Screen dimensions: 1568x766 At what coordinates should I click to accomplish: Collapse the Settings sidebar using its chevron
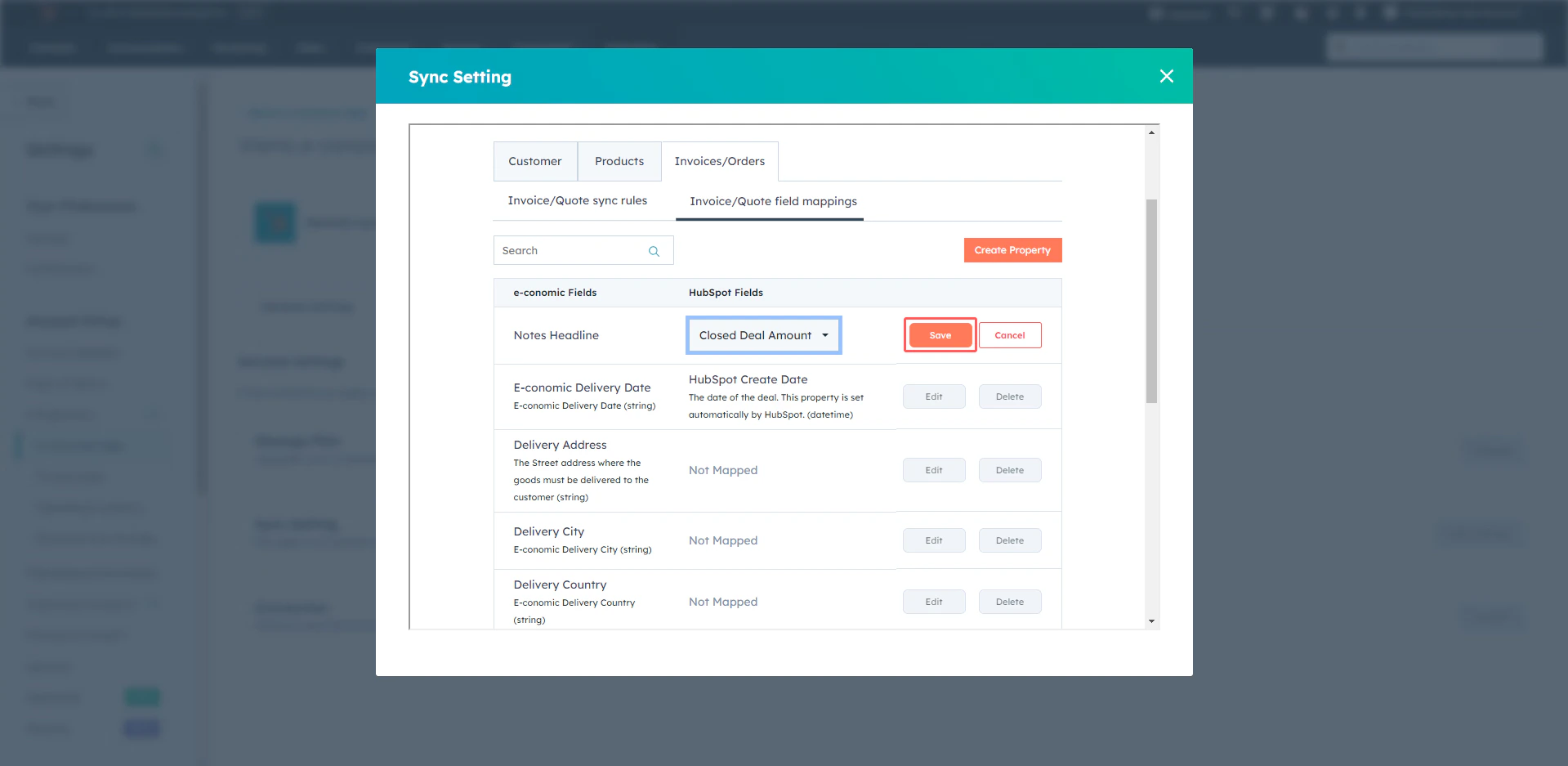(154, 150)
